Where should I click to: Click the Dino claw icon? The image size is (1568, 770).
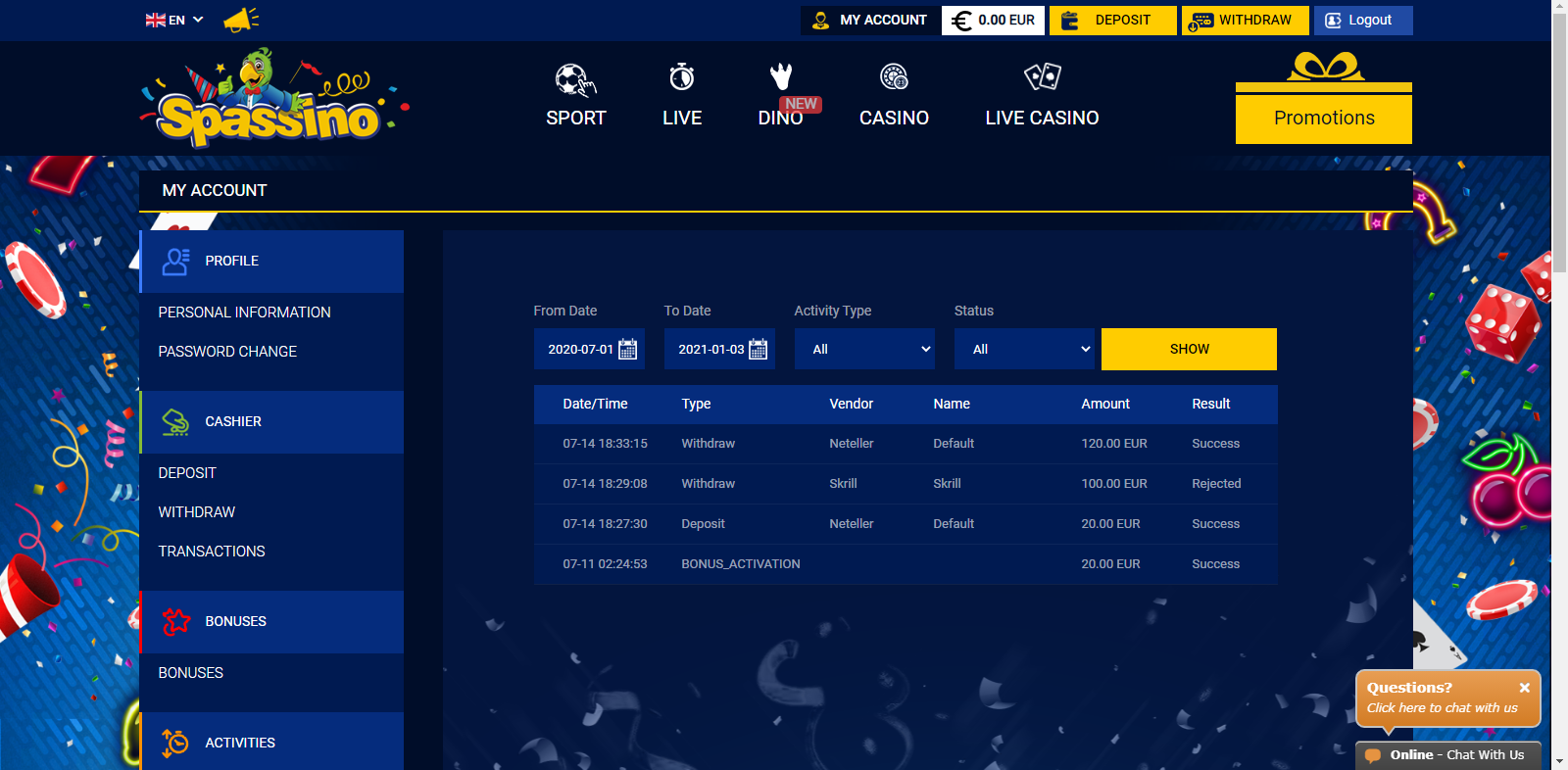(781, 75)
